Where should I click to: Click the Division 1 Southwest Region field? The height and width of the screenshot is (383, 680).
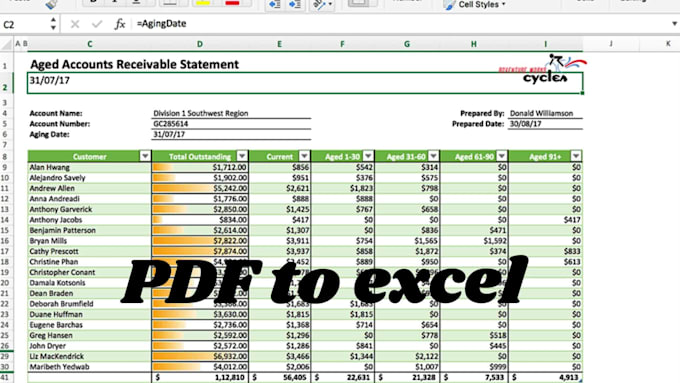231,113
